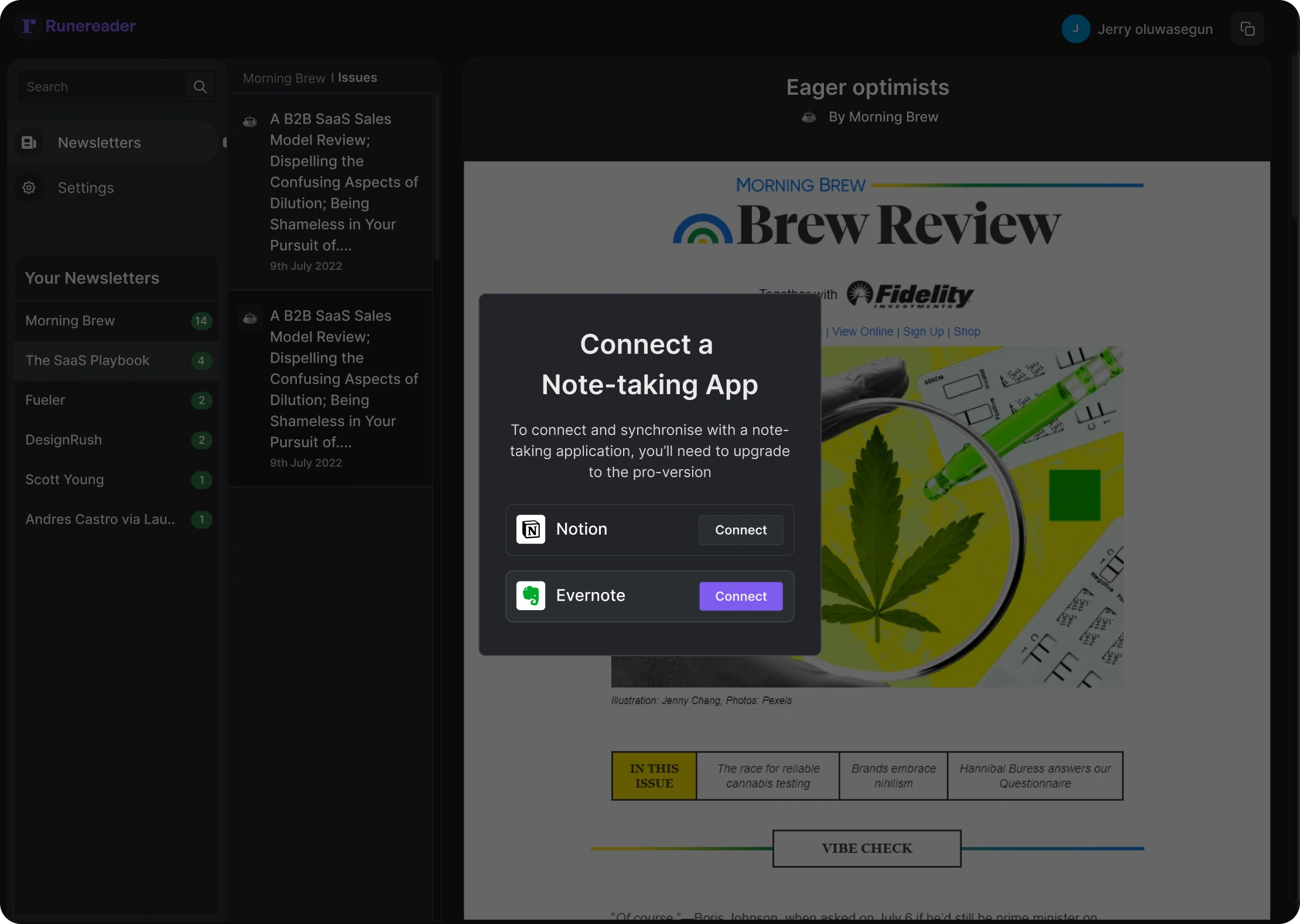Connect the Notion app
1300x924 pixels.
[741, 530]
